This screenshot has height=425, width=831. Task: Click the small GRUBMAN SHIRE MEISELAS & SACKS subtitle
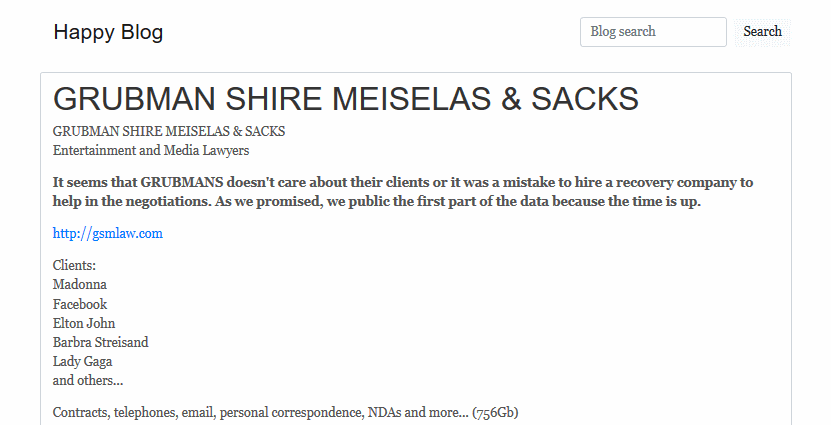pos(168,131)
